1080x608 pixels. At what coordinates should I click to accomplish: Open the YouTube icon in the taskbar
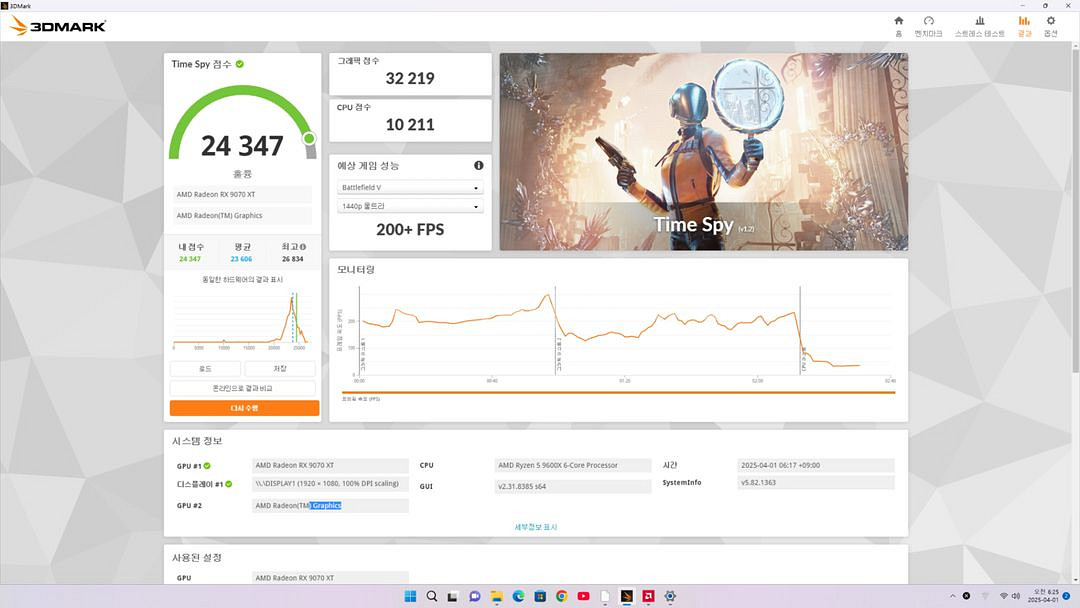582,596
